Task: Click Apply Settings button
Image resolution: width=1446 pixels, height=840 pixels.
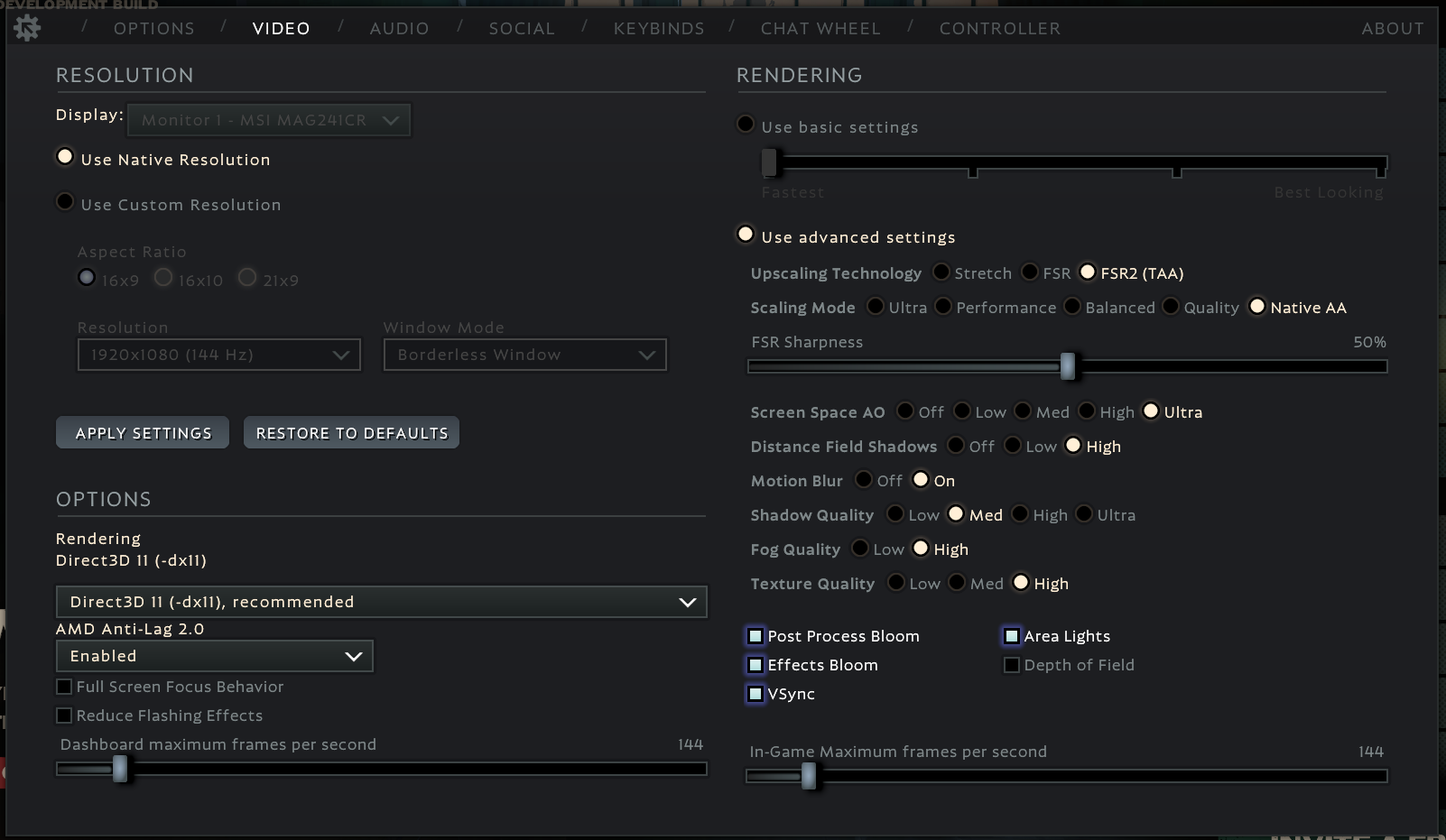Action: point(143,433)
